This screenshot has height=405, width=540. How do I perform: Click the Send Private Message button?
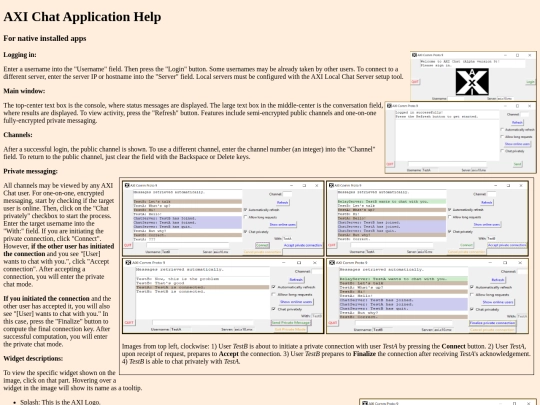tap(291, 323)
